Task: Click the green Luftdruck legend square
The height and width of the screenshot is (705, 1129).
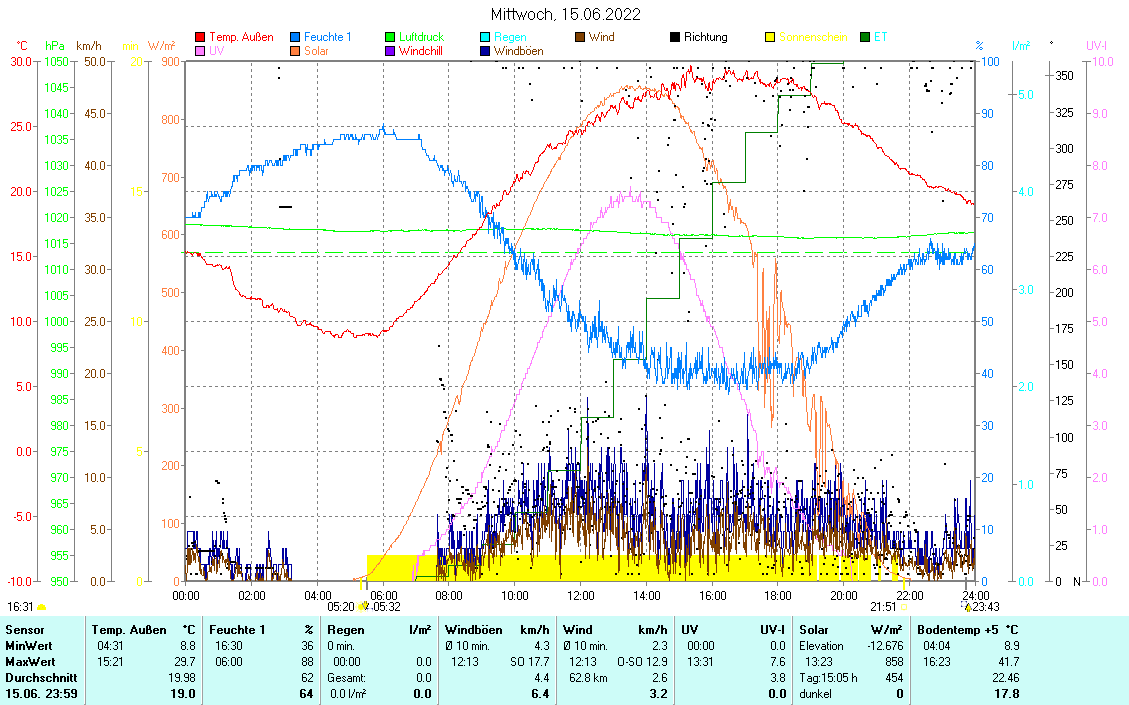Action: (390, 38)
